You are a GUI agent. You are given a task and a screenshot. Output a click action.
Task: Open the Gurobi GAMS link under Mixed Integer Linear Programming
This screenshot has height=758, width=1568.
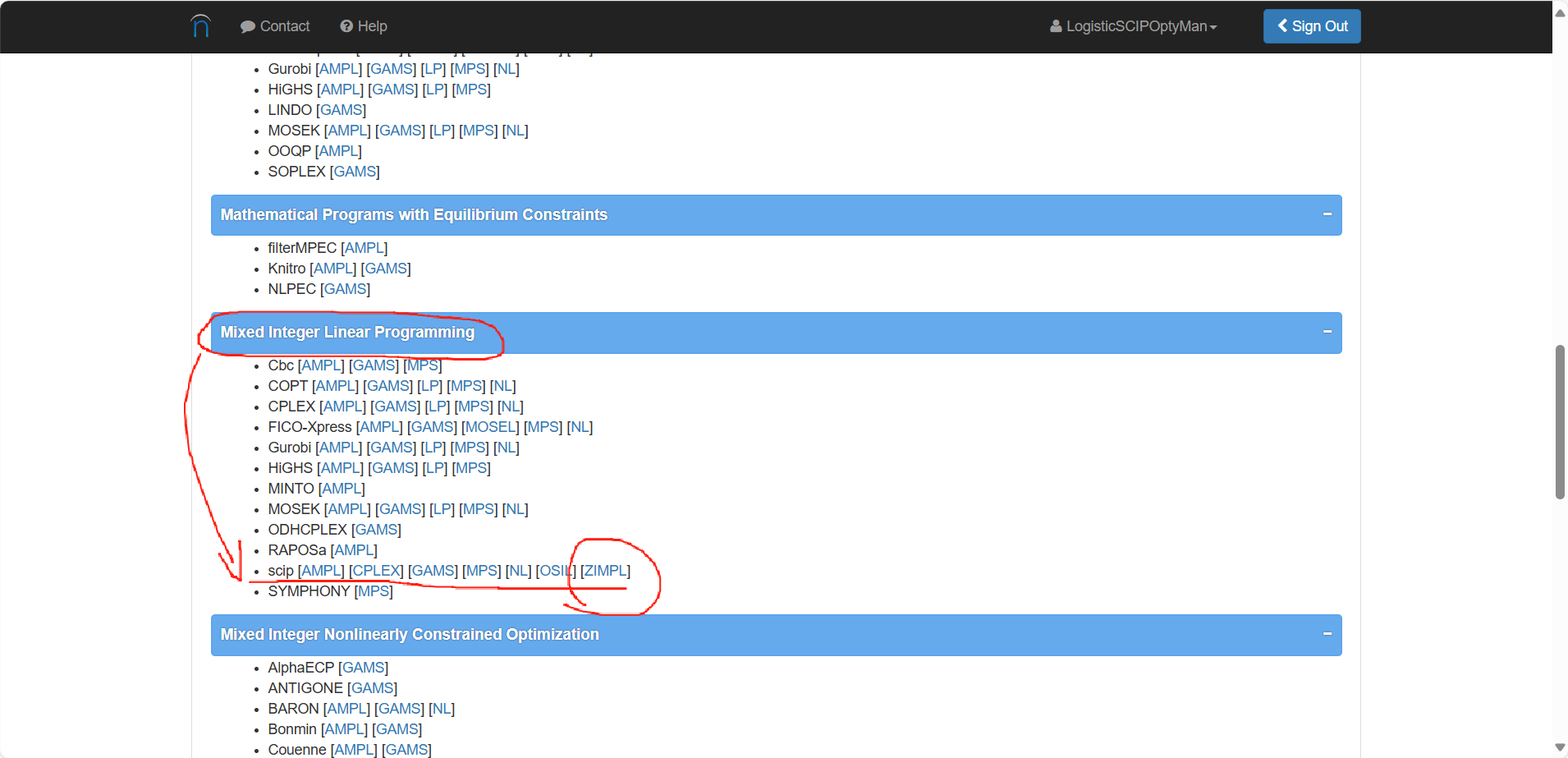tap(392, 448)
